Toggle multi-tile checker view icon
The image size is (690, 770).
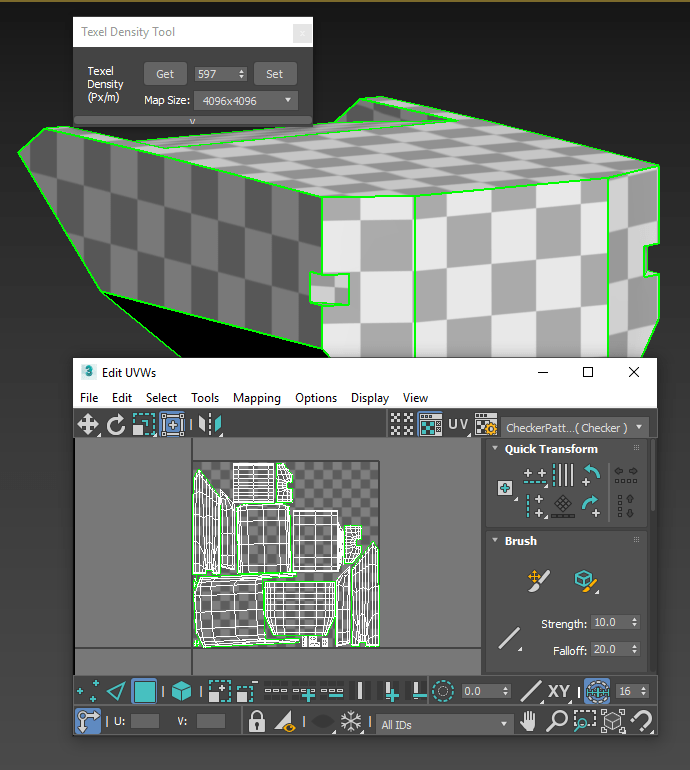[x=402, y=424]
